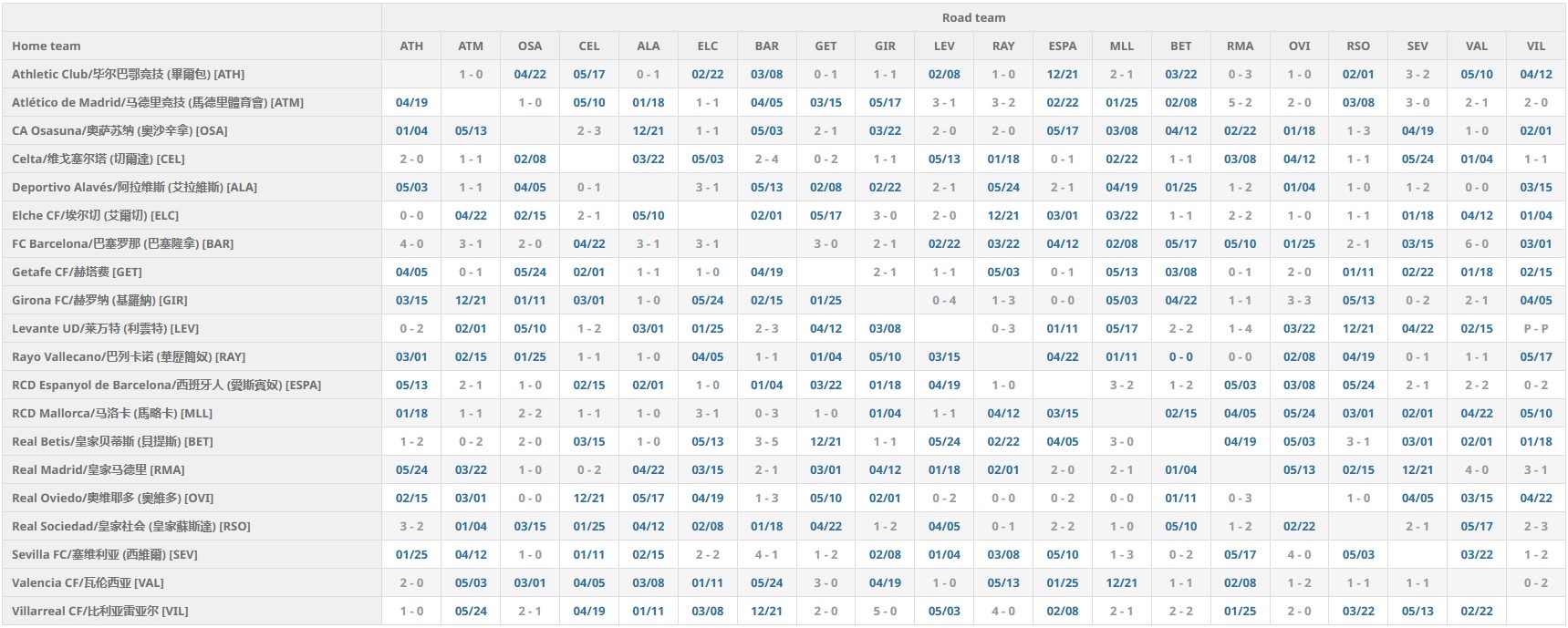1568x628 pixels.
Task: Click the 12/21 date in Valencia CF row
Action: [1121, 583]
